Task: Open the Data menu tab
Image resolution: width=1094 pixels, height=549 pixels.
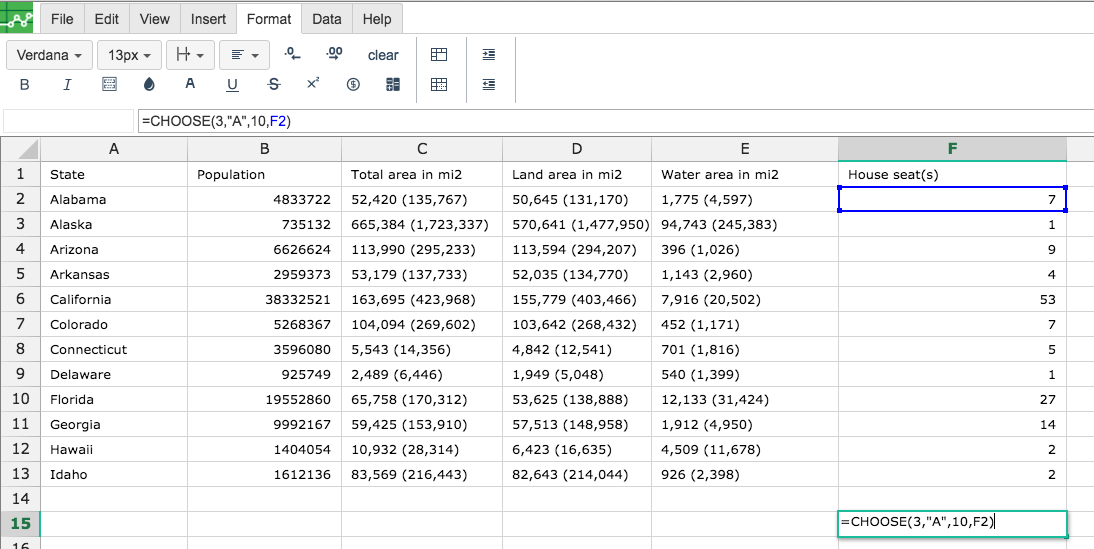Action: point(327,20)
